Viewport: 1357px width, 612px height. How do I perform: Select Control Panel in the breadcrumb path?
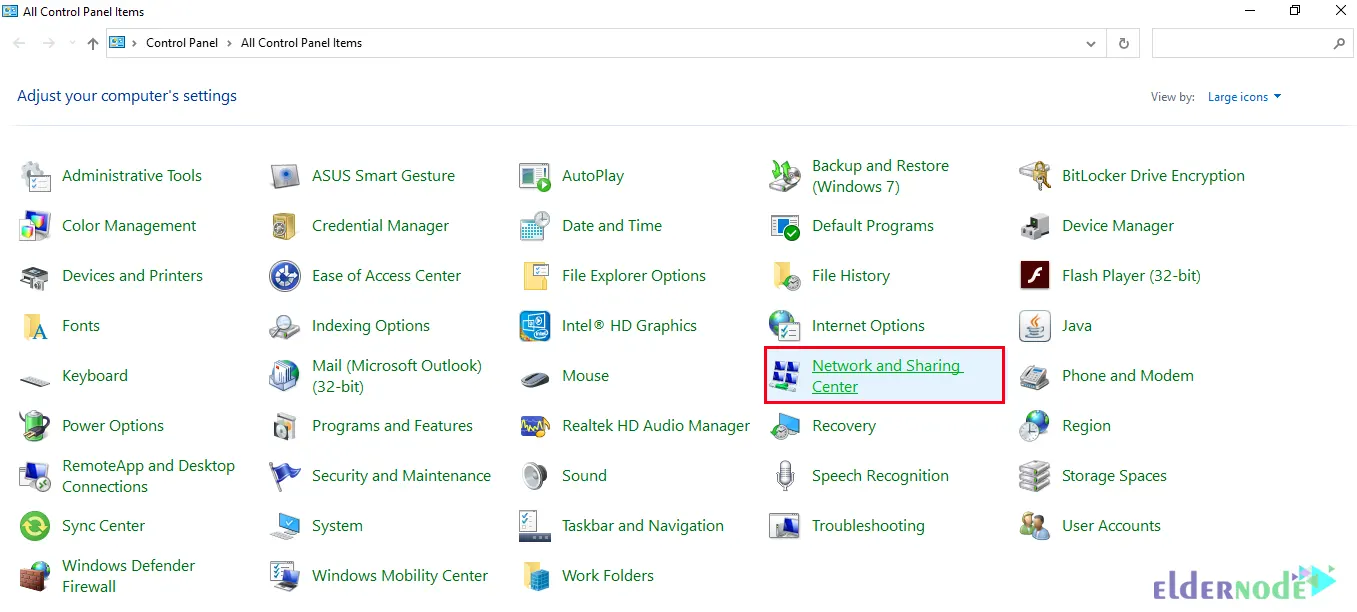coord(182,43)
